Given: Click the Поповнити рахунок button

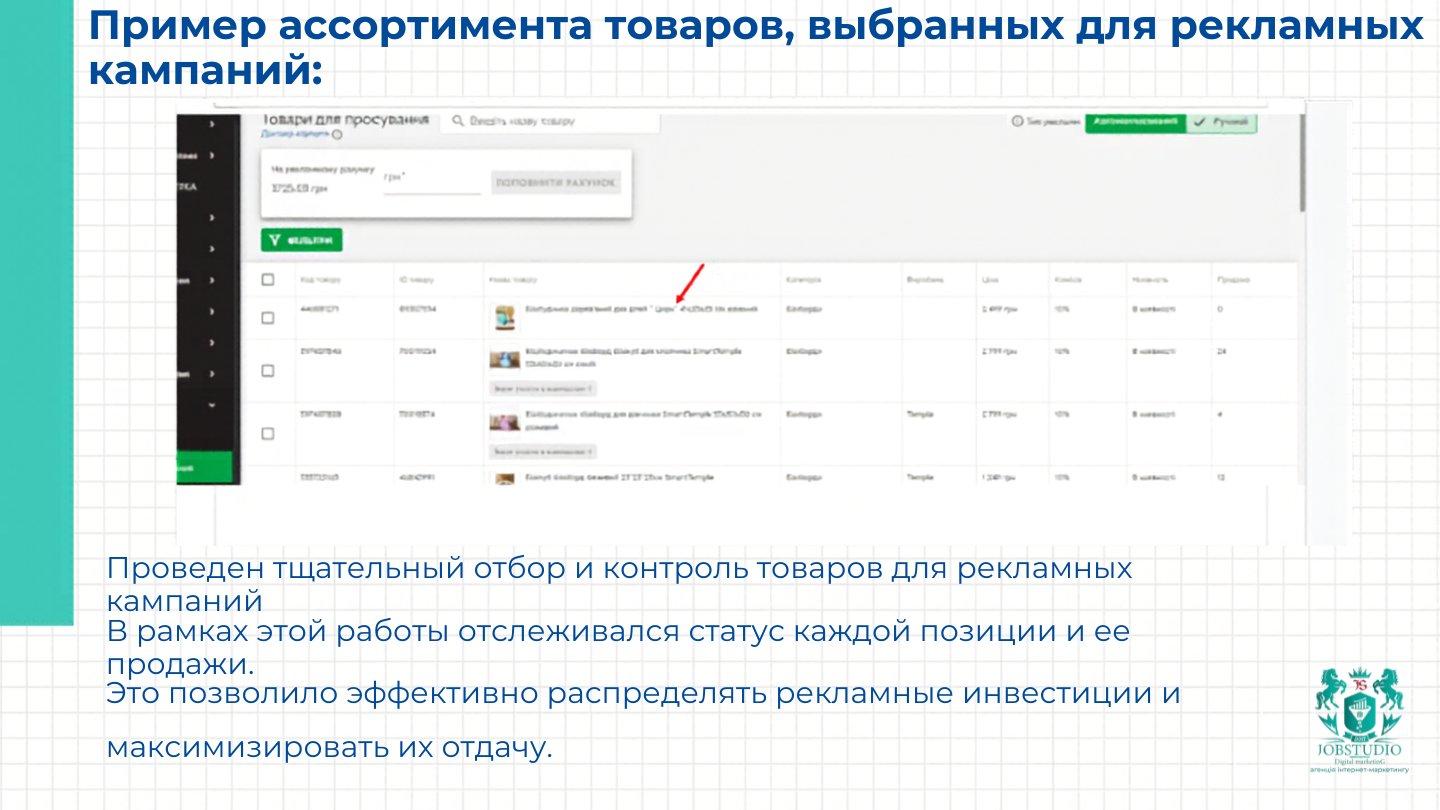Looking at the screenshot, I should click(x=556, y=181).
